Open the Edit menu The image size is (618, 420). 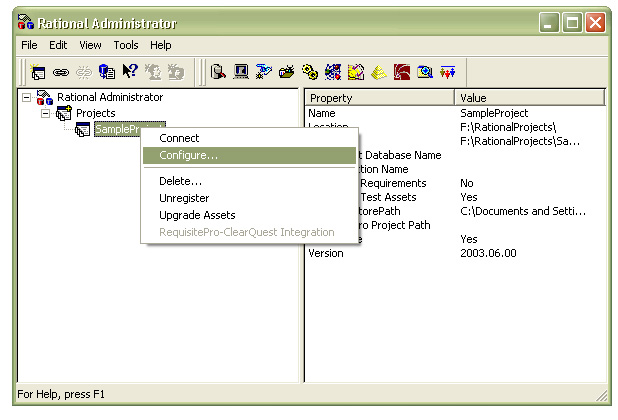pyautogui.click(x=58, y=45)
